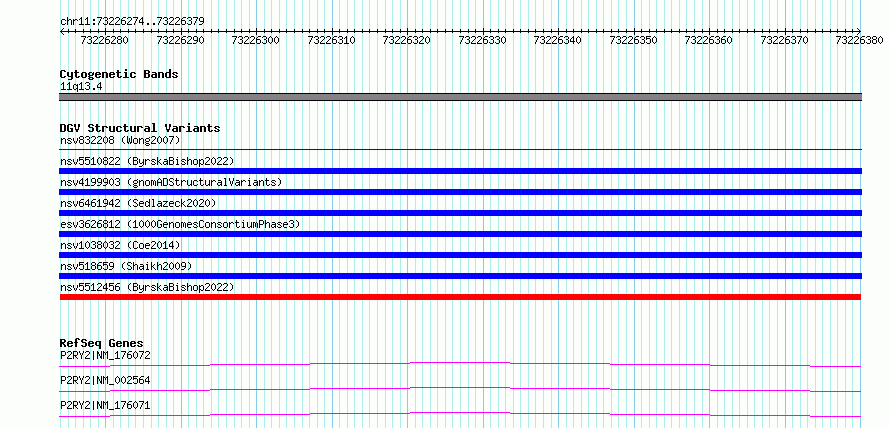Click ruler coordinate 73226310

331,40
